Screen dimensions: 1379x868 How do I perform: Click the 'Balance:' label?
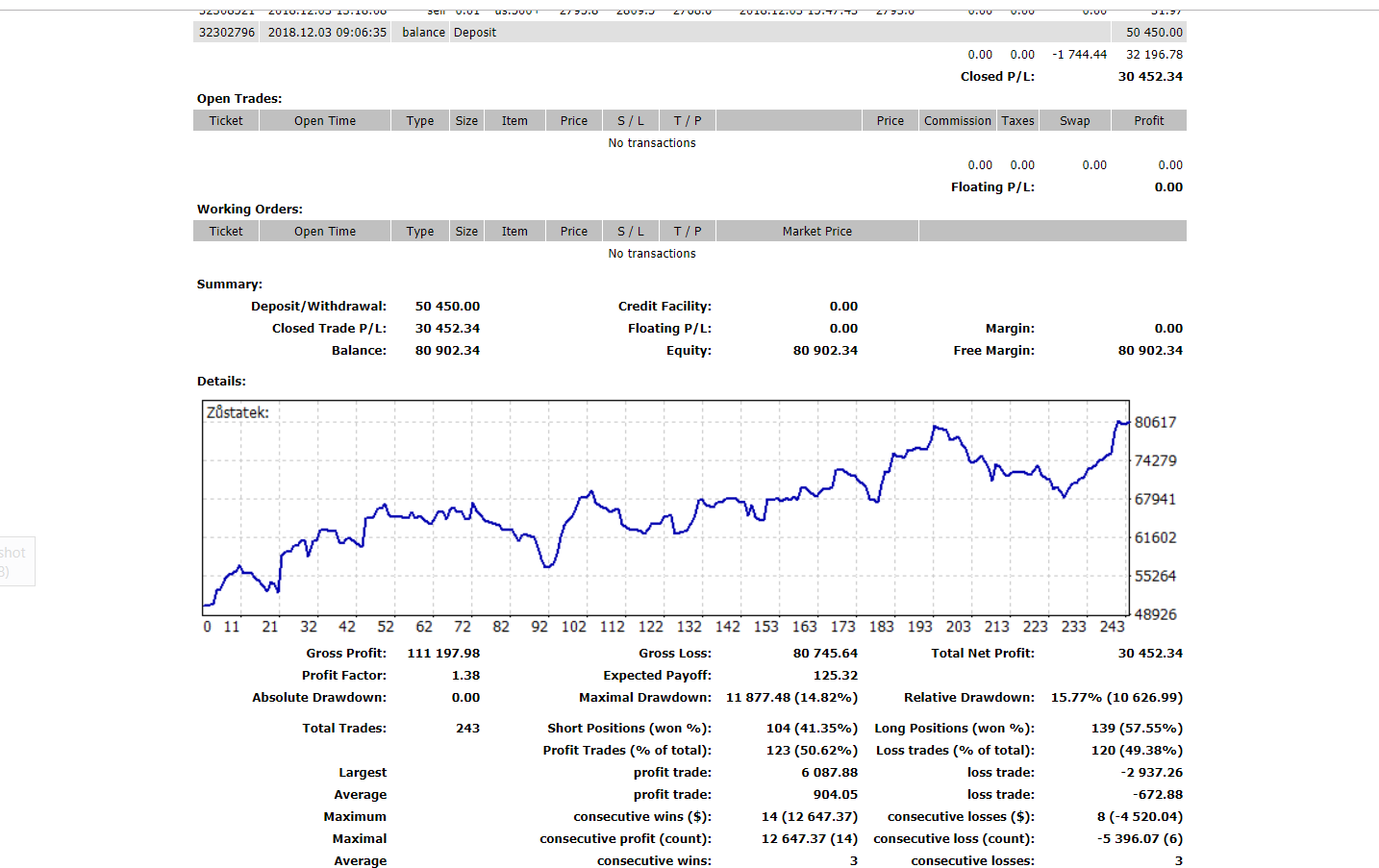359,351
